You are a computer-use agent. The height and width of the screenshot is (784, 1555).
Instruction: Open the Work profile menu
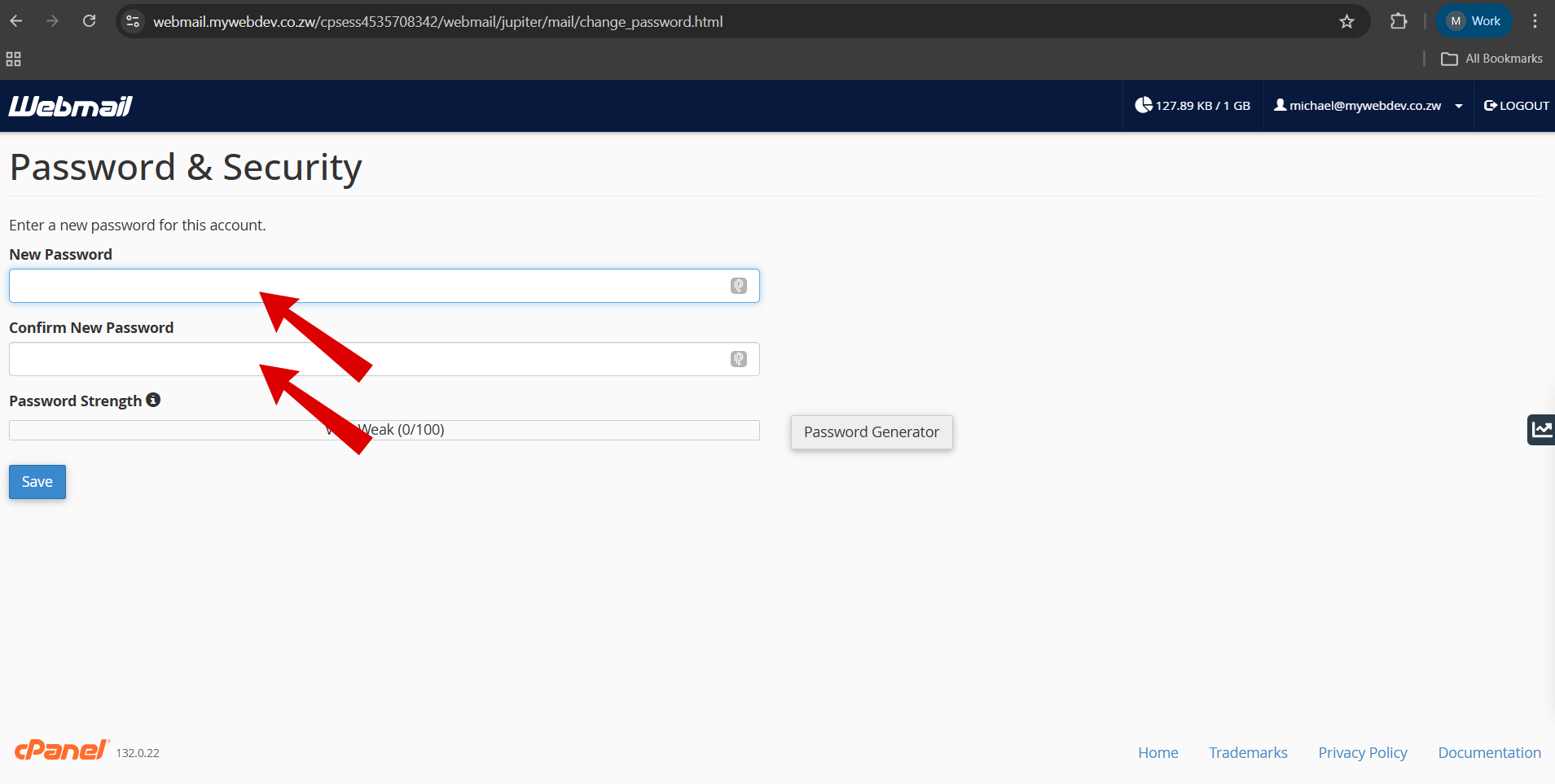pyautogui.click(x=1474, y=21)
